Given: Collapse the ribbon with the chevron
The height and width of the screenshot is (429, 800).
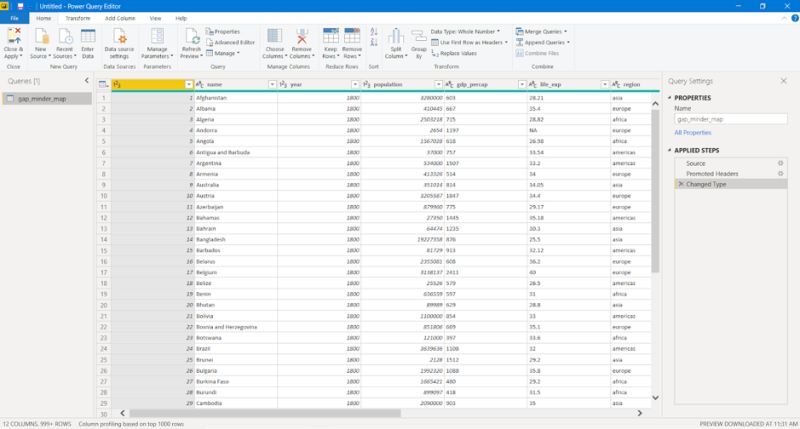Looking at the screenshot, I should coord(784,18).
